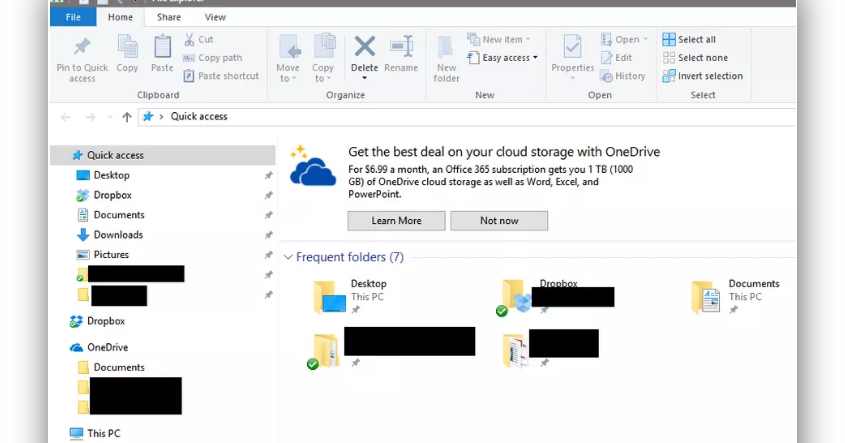Go up one folder level arrow
The width and height of the screenshot is (845, 443).
pos(127,117)
